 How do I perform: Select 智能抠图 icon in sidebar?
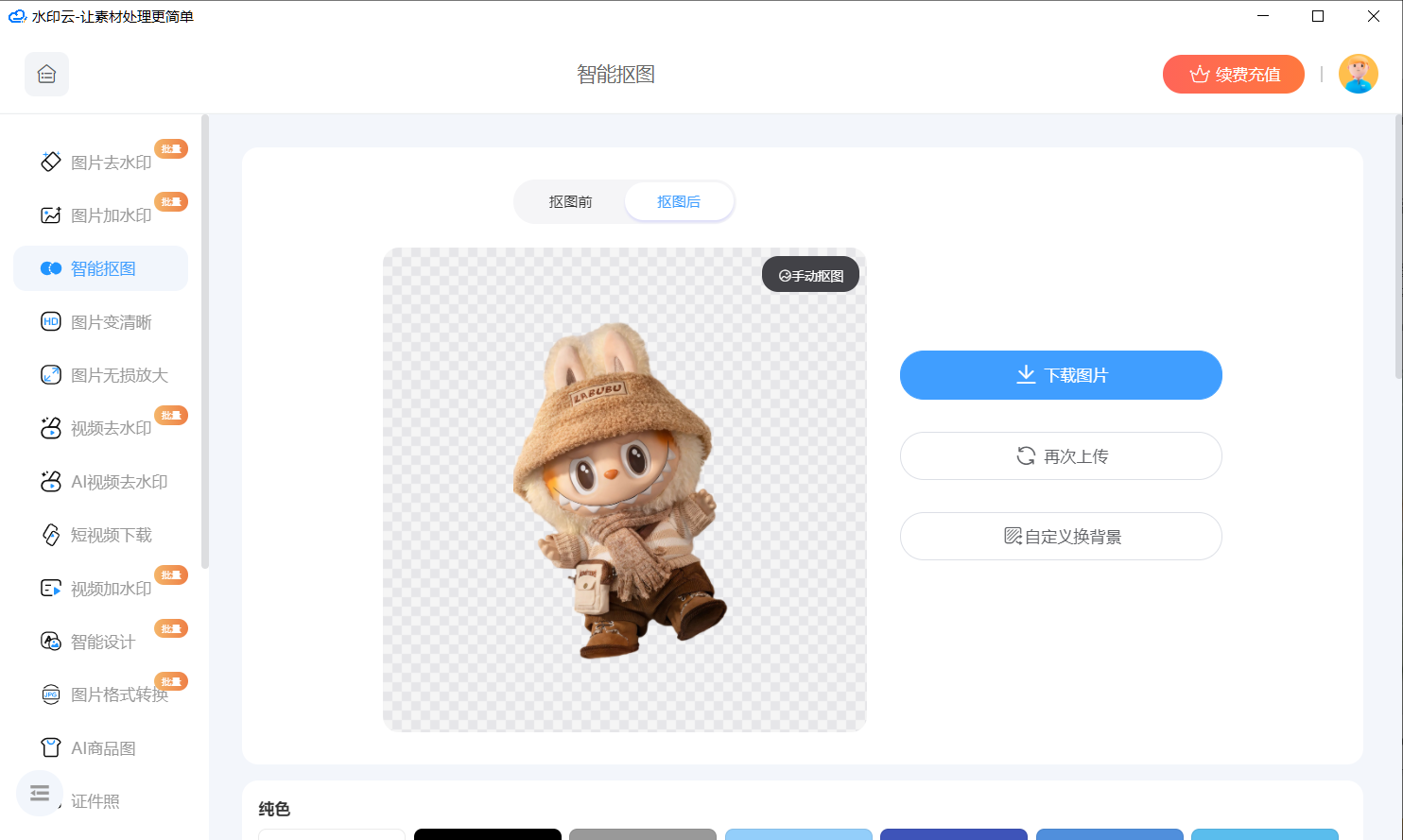click(x=51, y=268)
